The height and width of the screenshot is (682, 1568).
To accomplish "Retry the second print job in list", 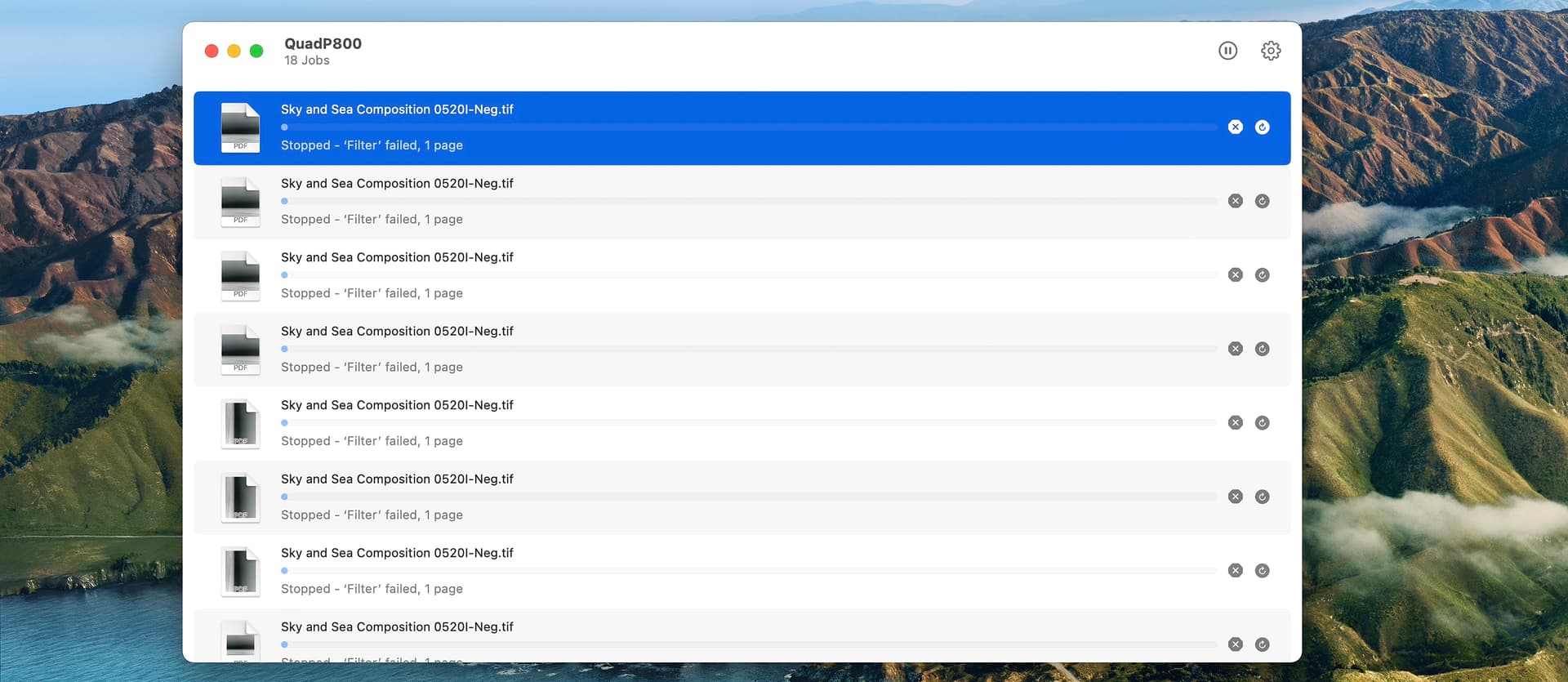I will tap(1262, 201).
